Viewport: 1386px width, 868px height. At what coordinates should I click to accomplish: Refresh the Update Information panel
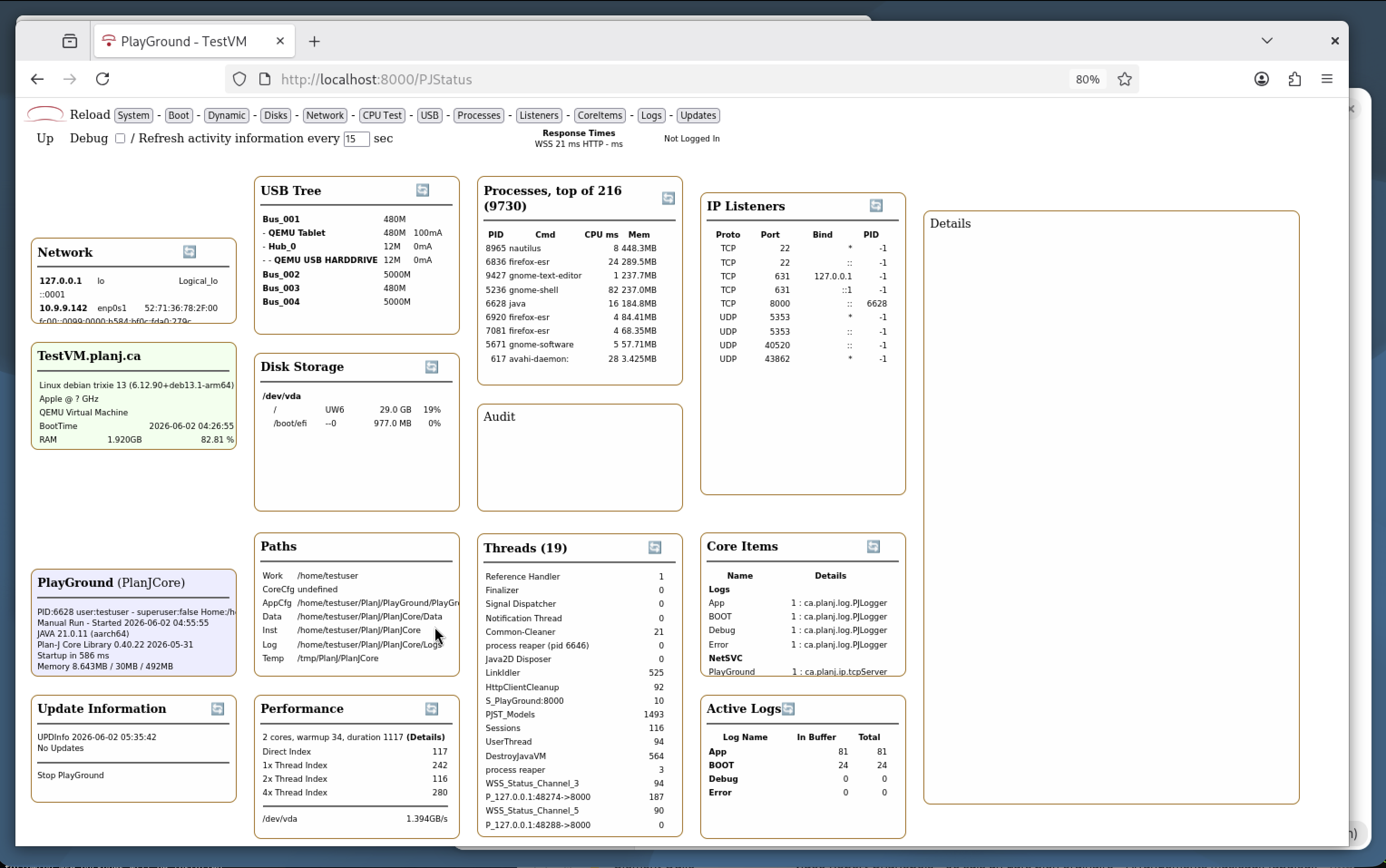218,709
